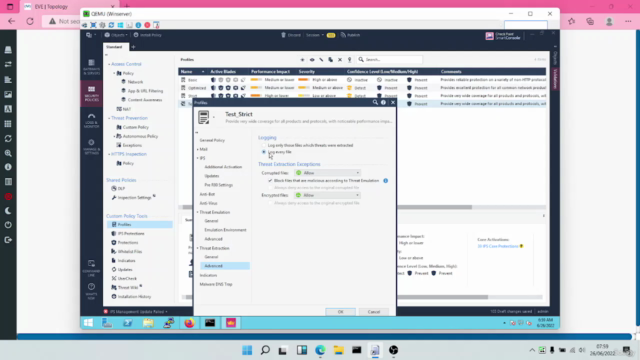This screenshot has height=360, width=640.
Task: Open Microsoft Edge in host taskbar
Action: [320, 350]
